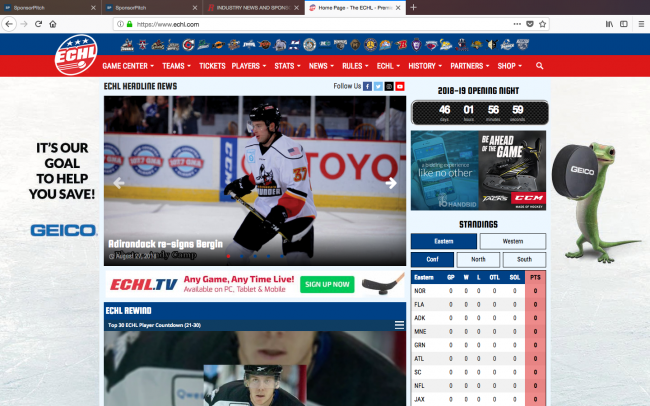The width and height of the screenshot is (650, 406).
Task: Show standings for the South division
Action: [x=524, y=259]
